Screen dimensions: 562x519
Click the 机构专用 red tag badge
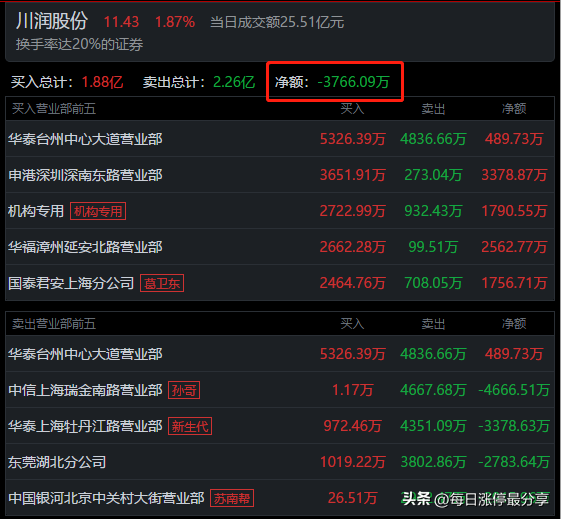(98, 211)
